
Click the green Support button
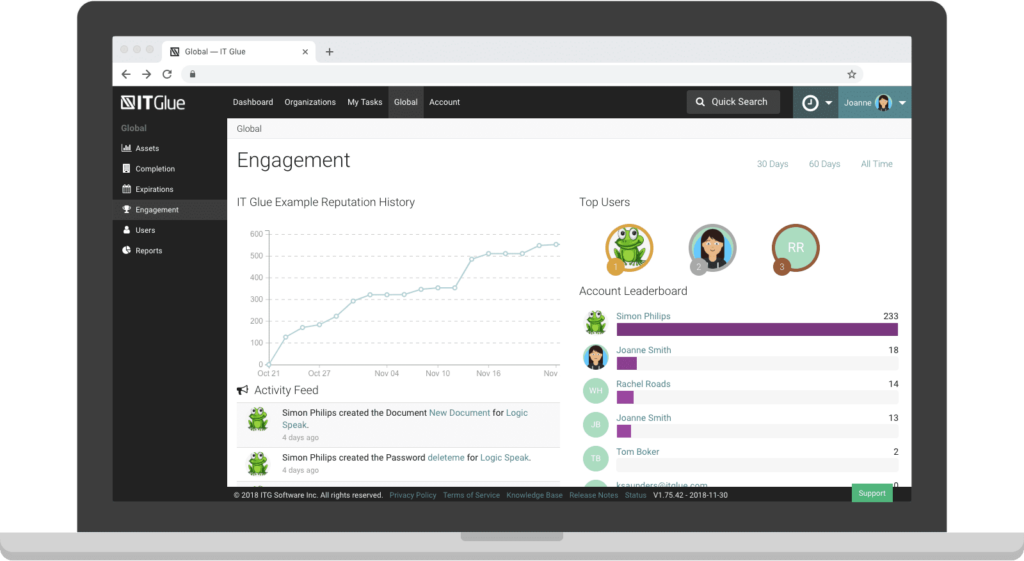pyautogui.click(x=871, y=493)
